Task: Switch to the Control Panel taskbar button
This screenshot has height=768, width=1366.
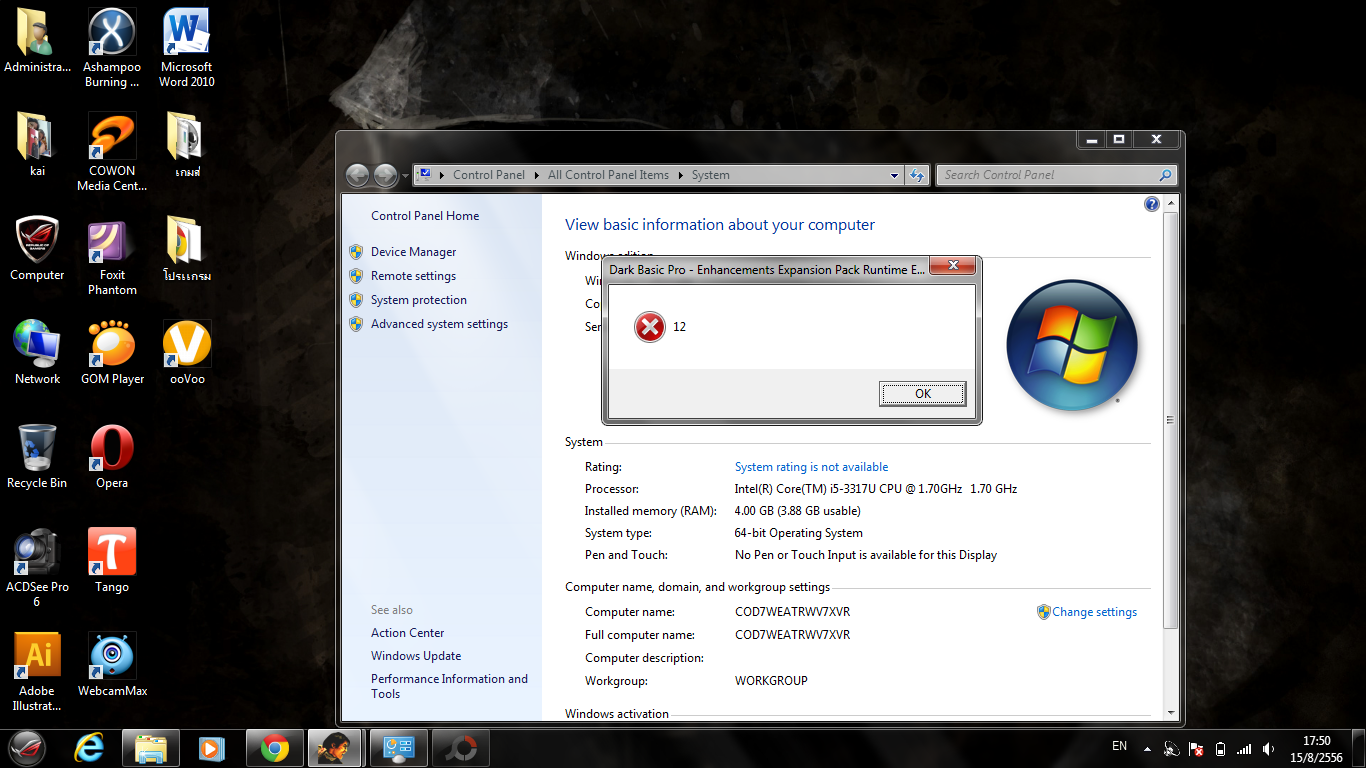Action: [399, 748]
